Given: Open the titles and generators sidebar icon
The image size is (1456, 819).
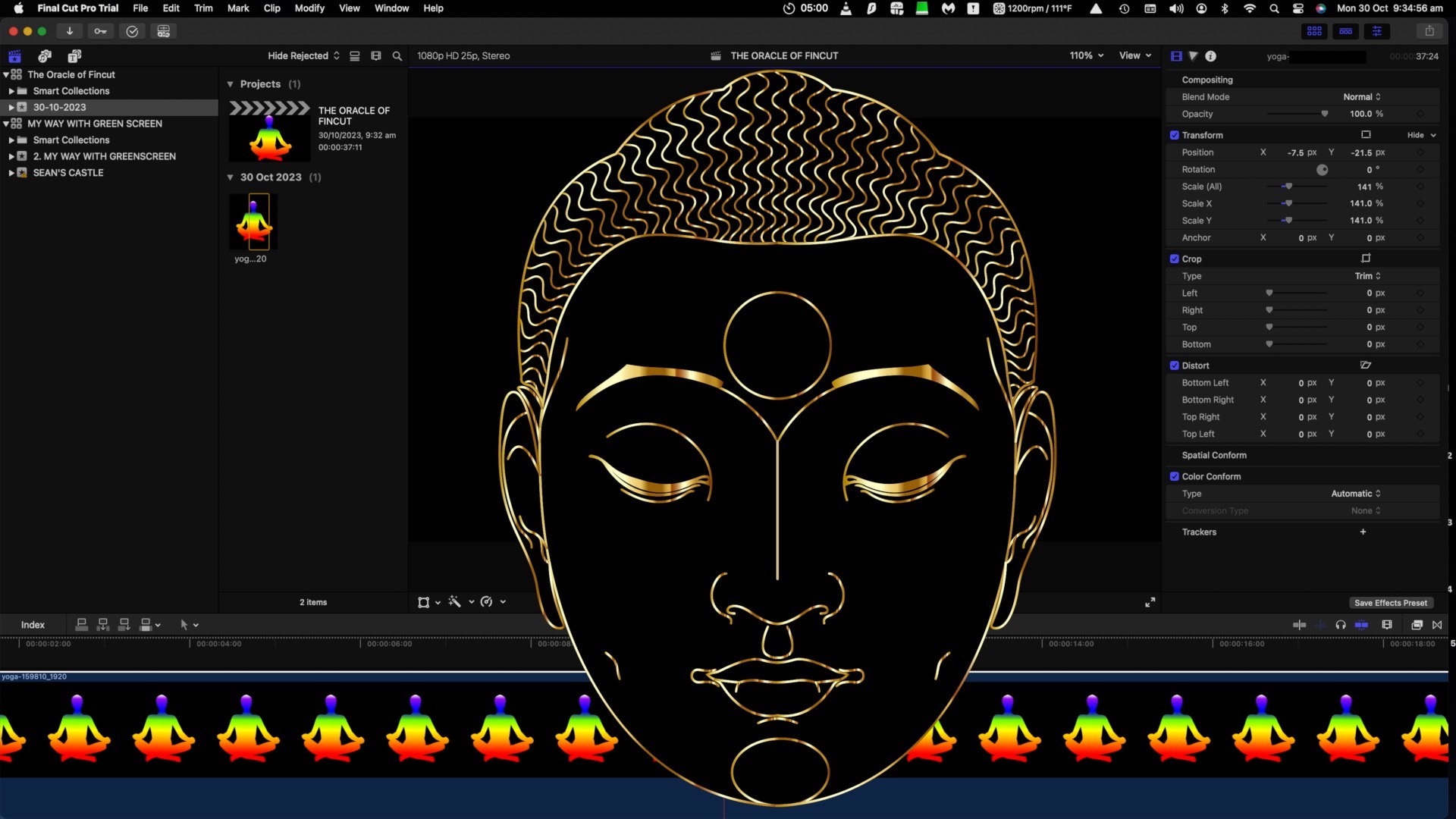Looking at the screenshot, I should pyautogui.click(x=74, y=56).
